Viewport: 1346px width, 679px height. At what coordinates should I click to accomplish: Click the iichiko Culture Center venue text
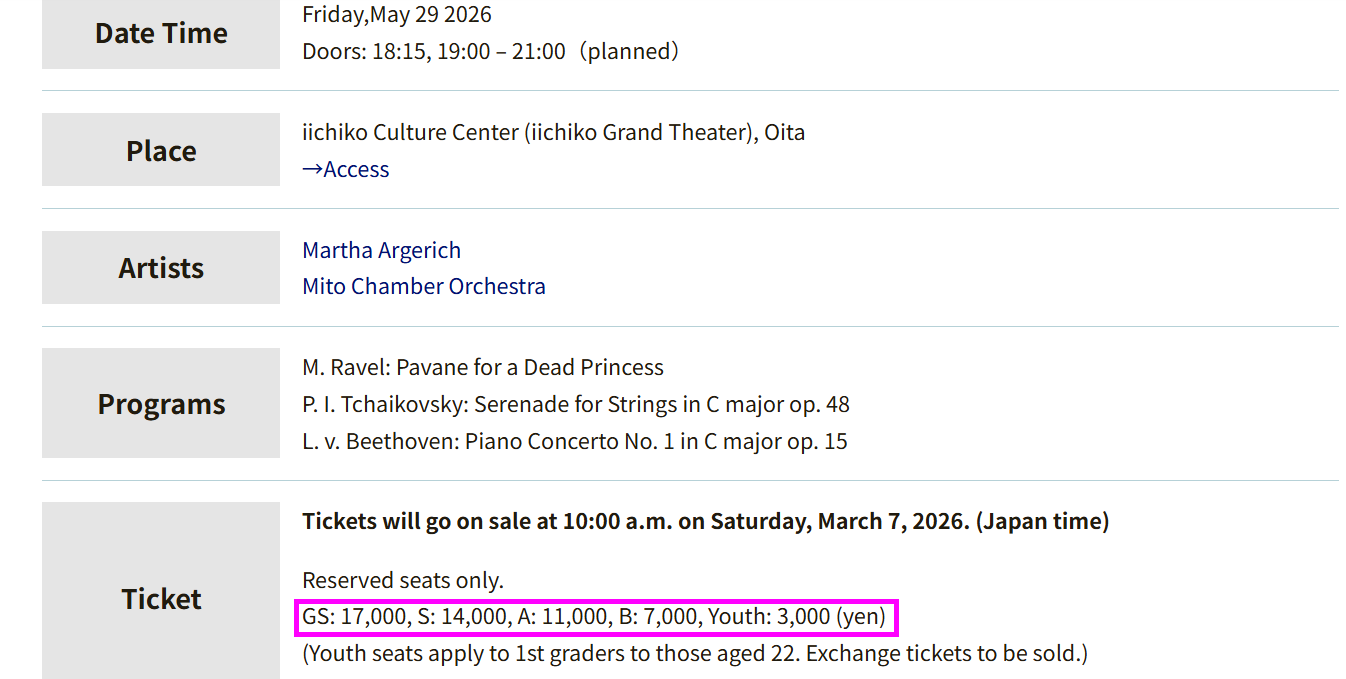tap(553, 133)
